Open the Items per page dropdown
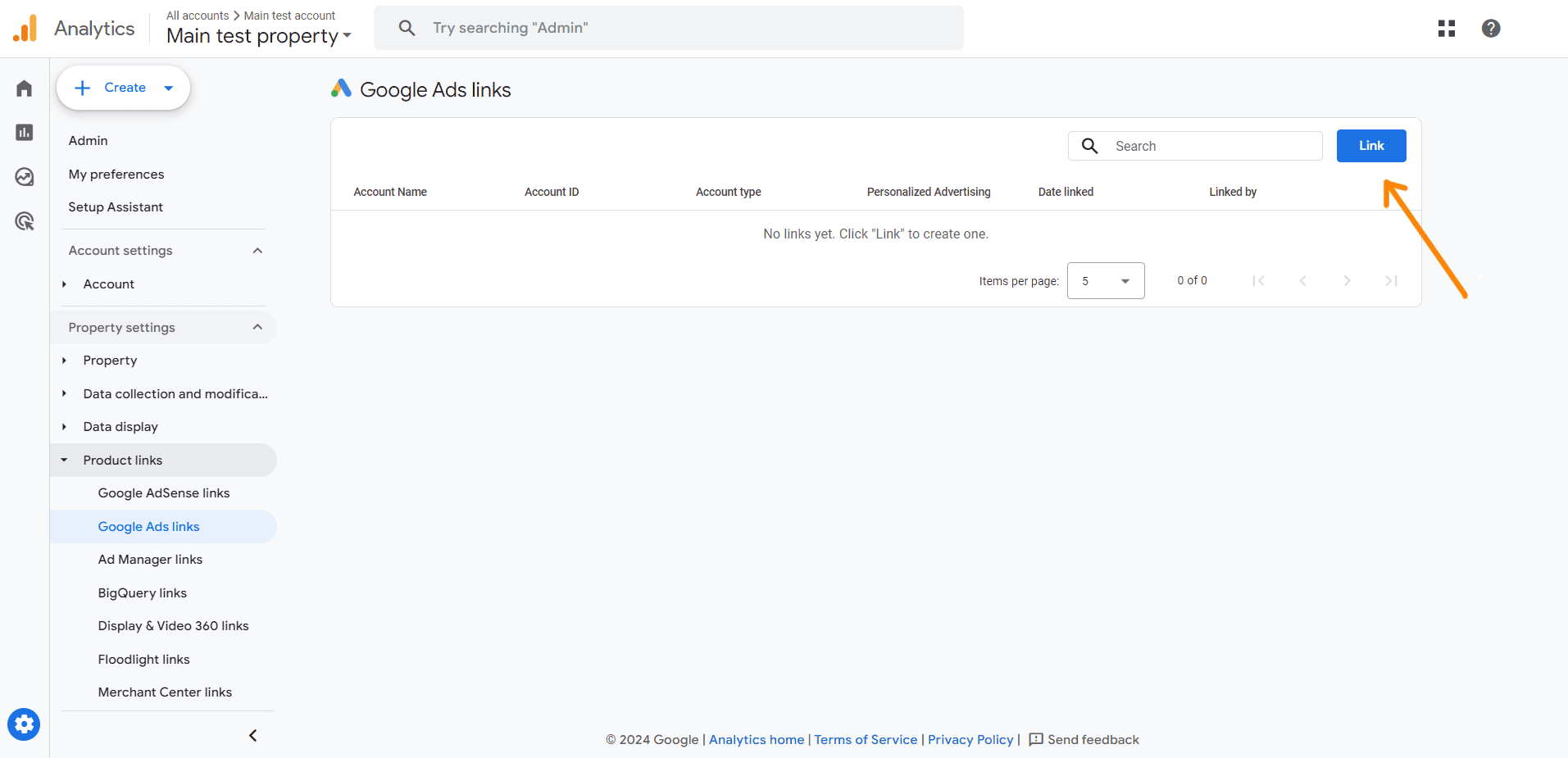This screenshot has height=758, width=1568. pyautogui.click(x=1106, y=281)
